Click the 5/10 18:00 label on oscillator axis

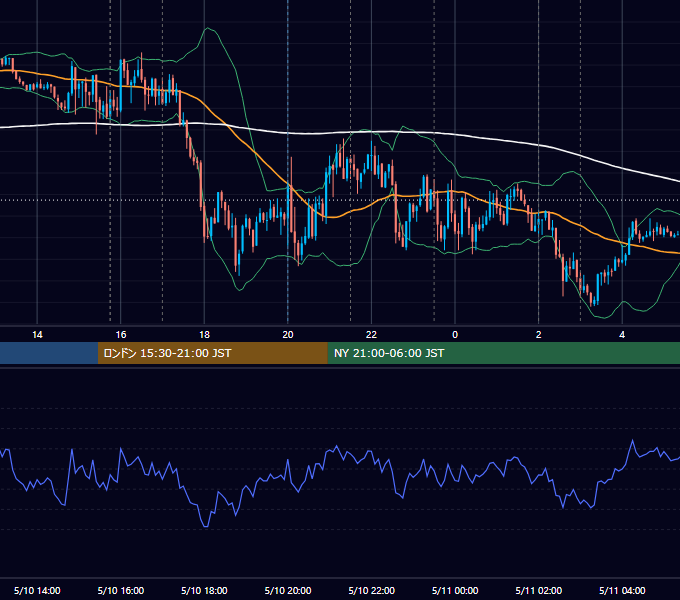204,590
